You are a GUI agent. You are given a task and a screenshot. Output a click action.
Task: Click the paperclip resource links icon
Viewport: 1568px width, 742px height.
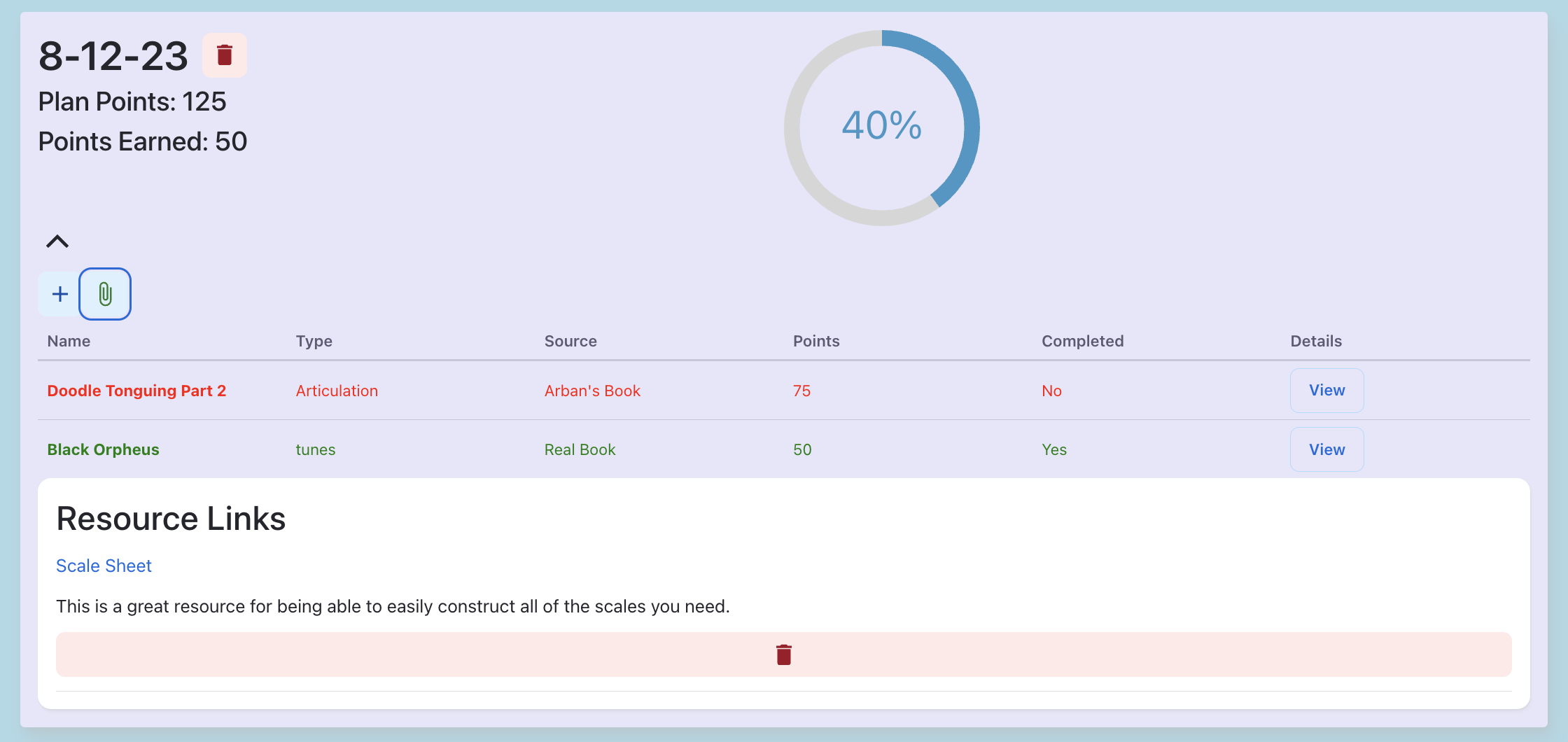(x=105, y=294)
